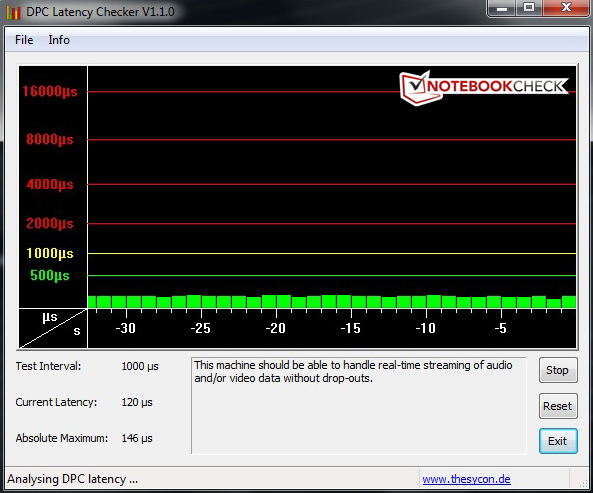This screenshot has width=593, height=493.
Task: Click the Notebookcheck logo in graph
Action: pos(484,87)
